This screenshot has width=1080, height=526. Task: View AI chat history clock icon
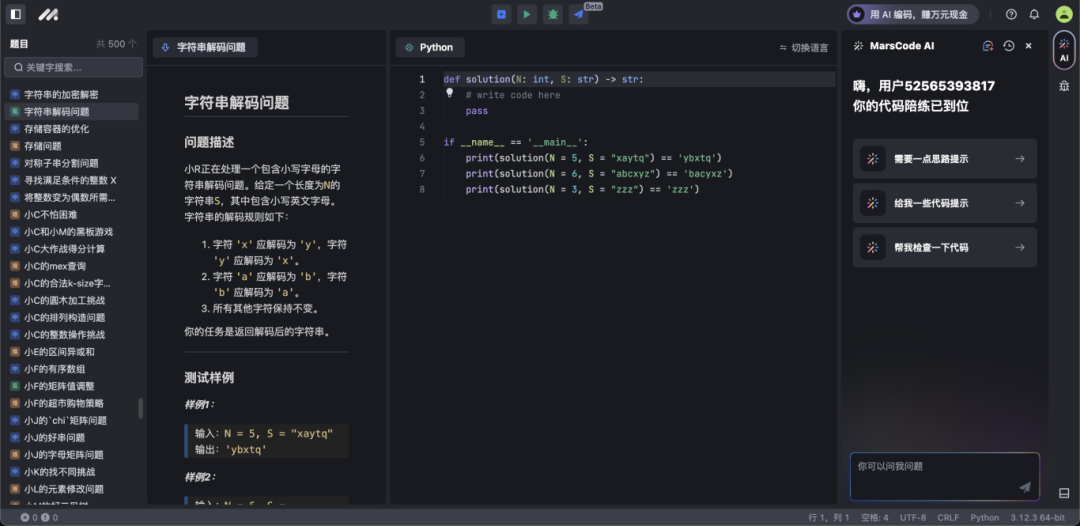[x=1008, y=46]
